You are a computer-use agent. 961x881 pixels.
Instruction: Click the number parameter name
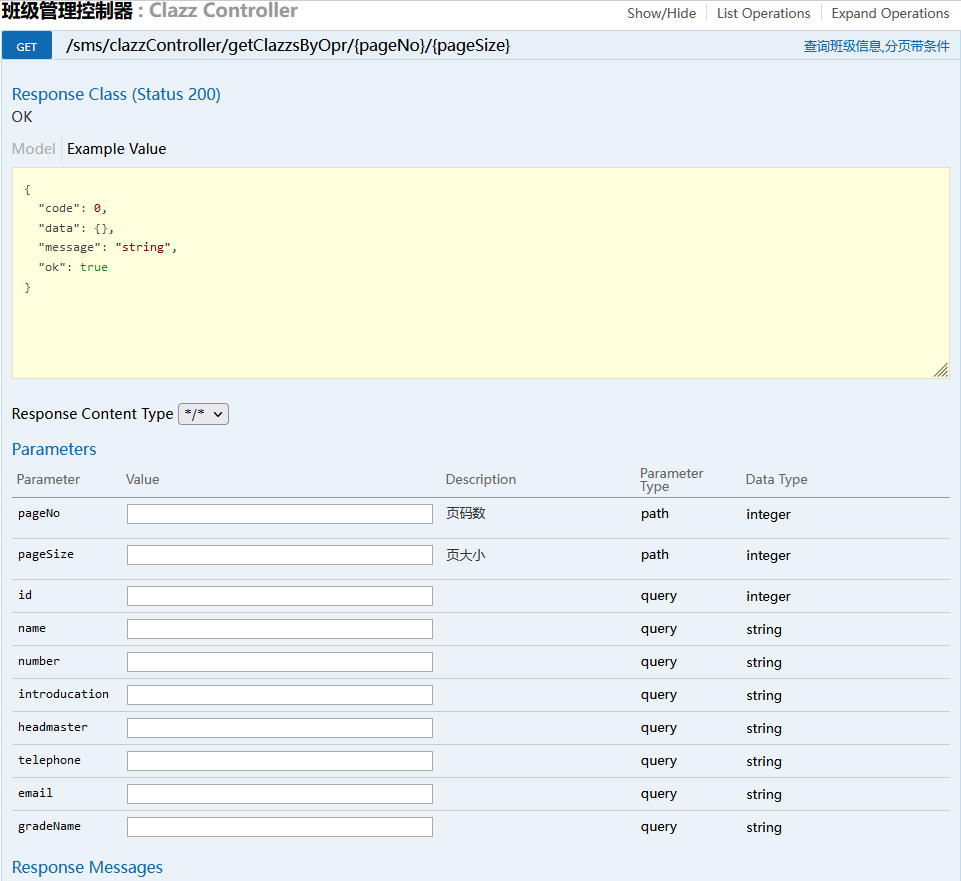[39, 661]
